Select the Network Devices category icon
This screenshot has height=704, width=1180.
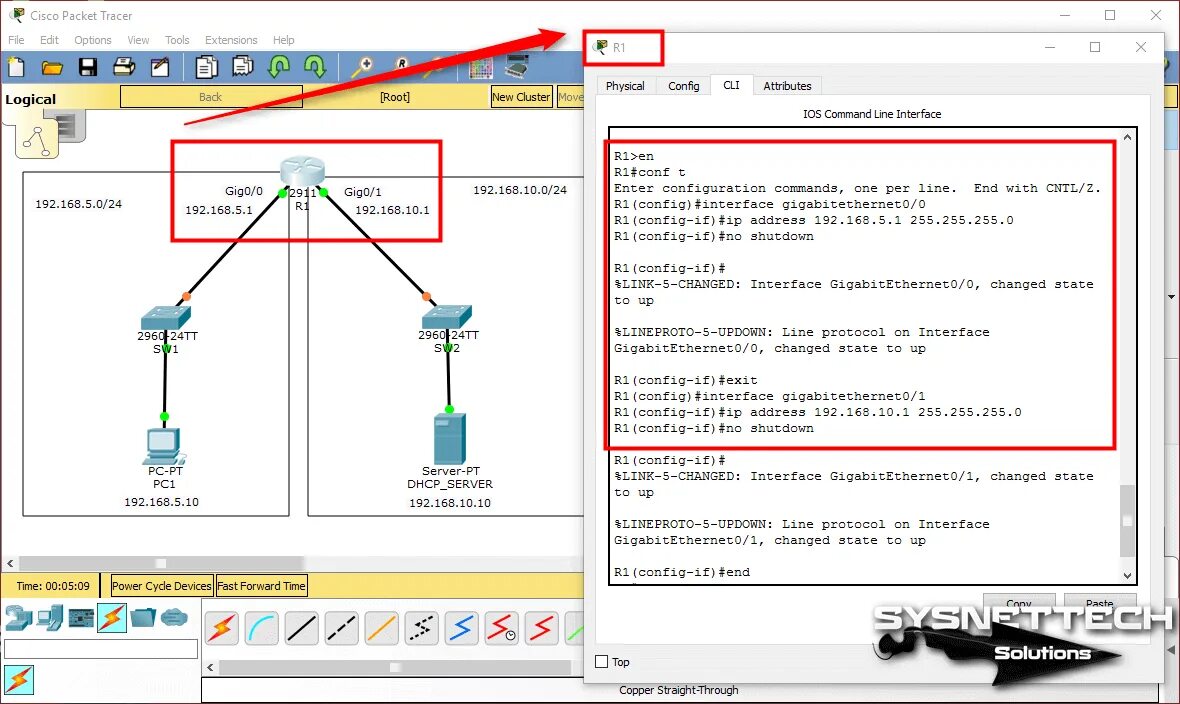pyautogui.click(x=18, y=618)
